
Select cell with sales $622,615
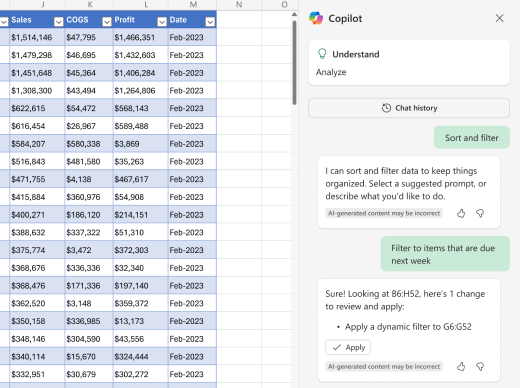[37, 108]
